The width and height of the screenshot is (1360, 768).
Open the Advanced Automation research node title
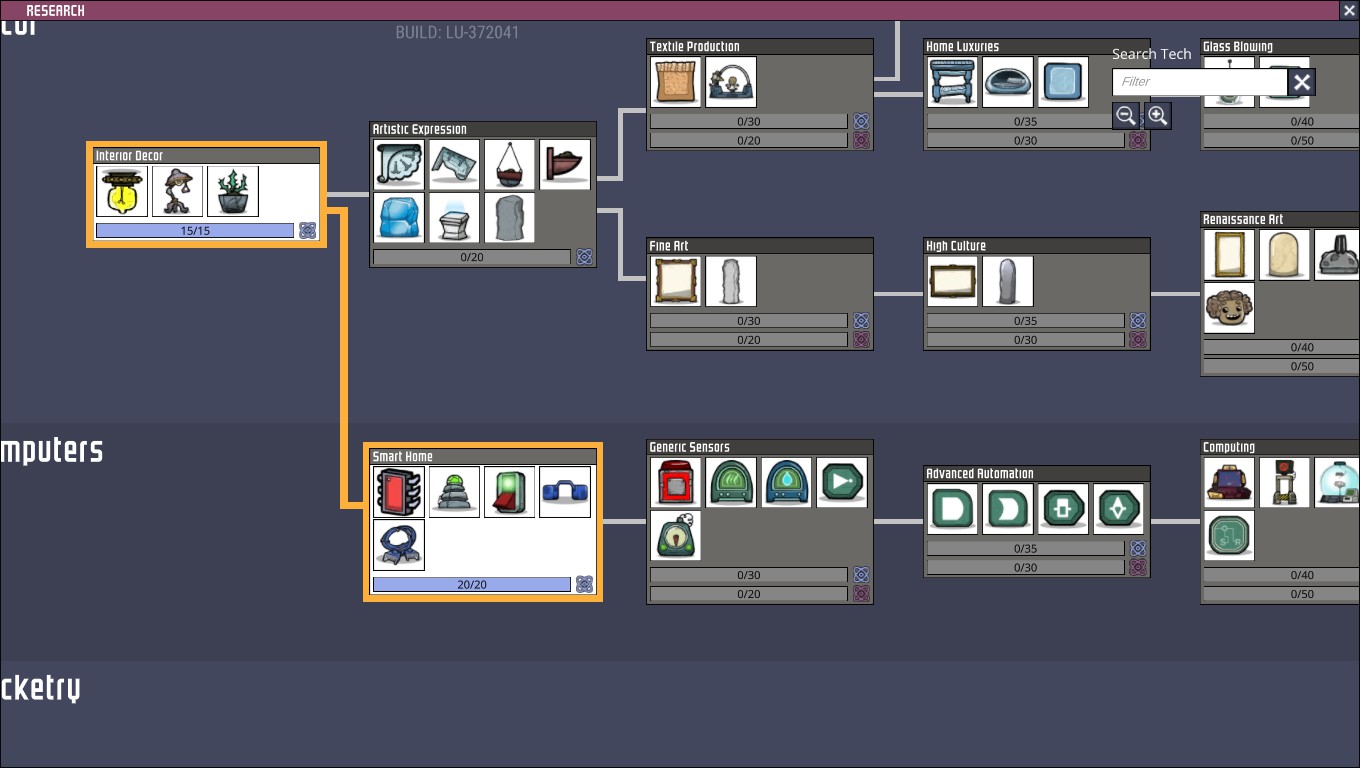(1036, 474)
